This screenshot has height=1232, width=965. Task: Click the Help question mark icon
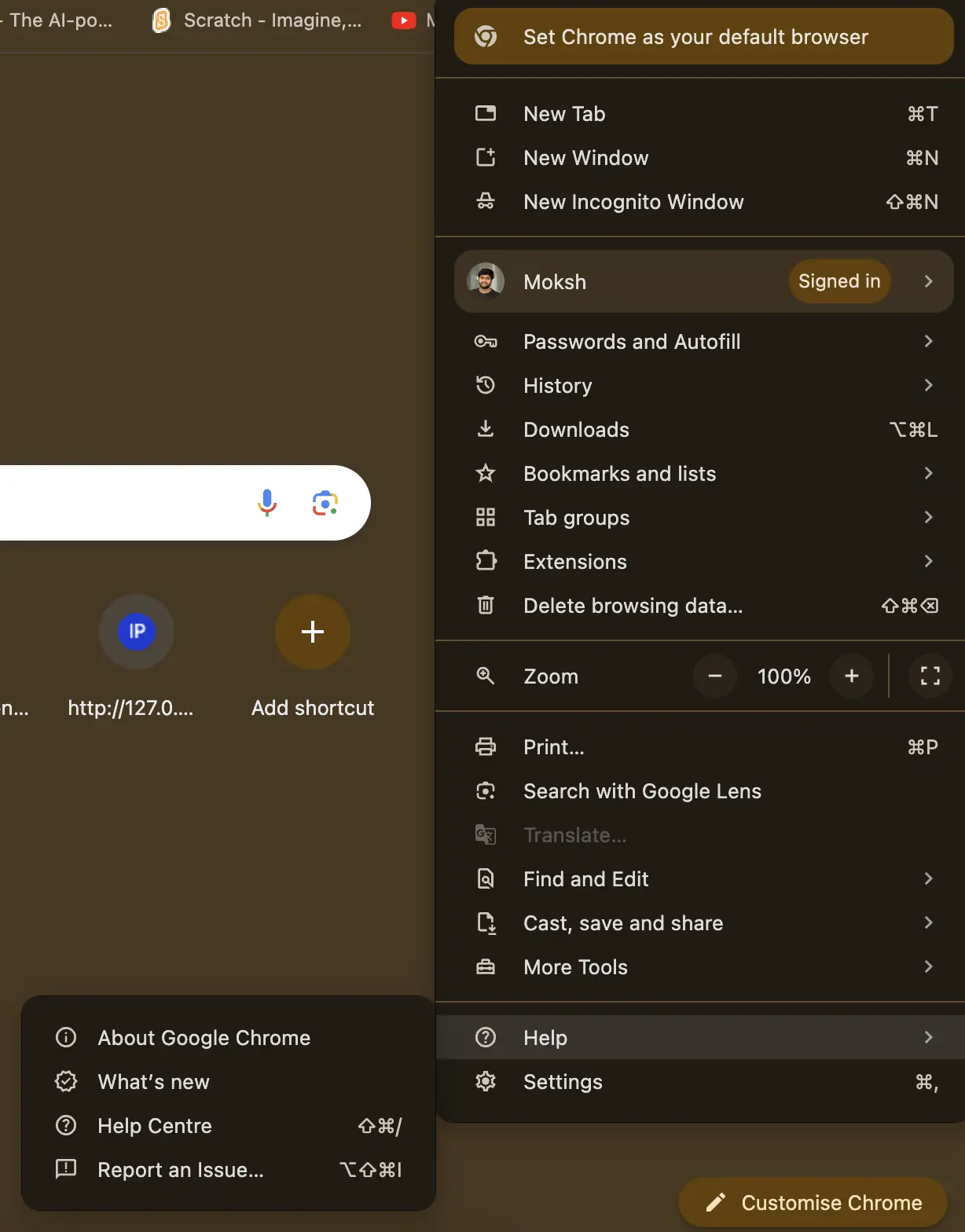tap(486, 1038)
